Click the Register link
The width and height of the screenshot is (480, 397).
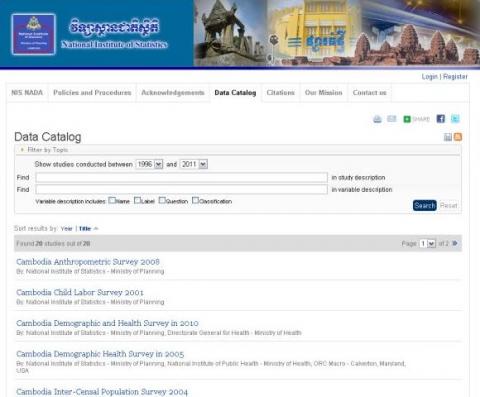455,77
